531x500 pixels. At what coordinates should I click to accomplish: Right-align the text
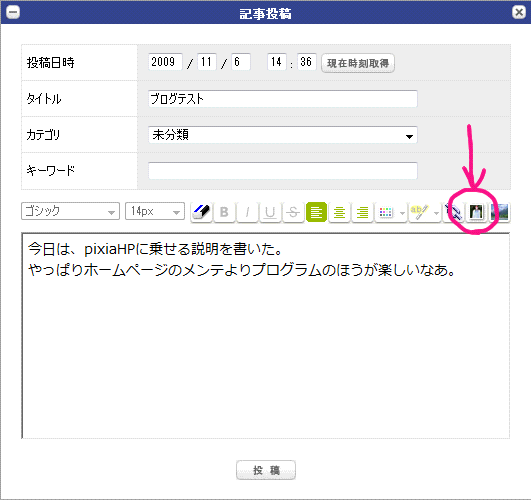[362, 212]
